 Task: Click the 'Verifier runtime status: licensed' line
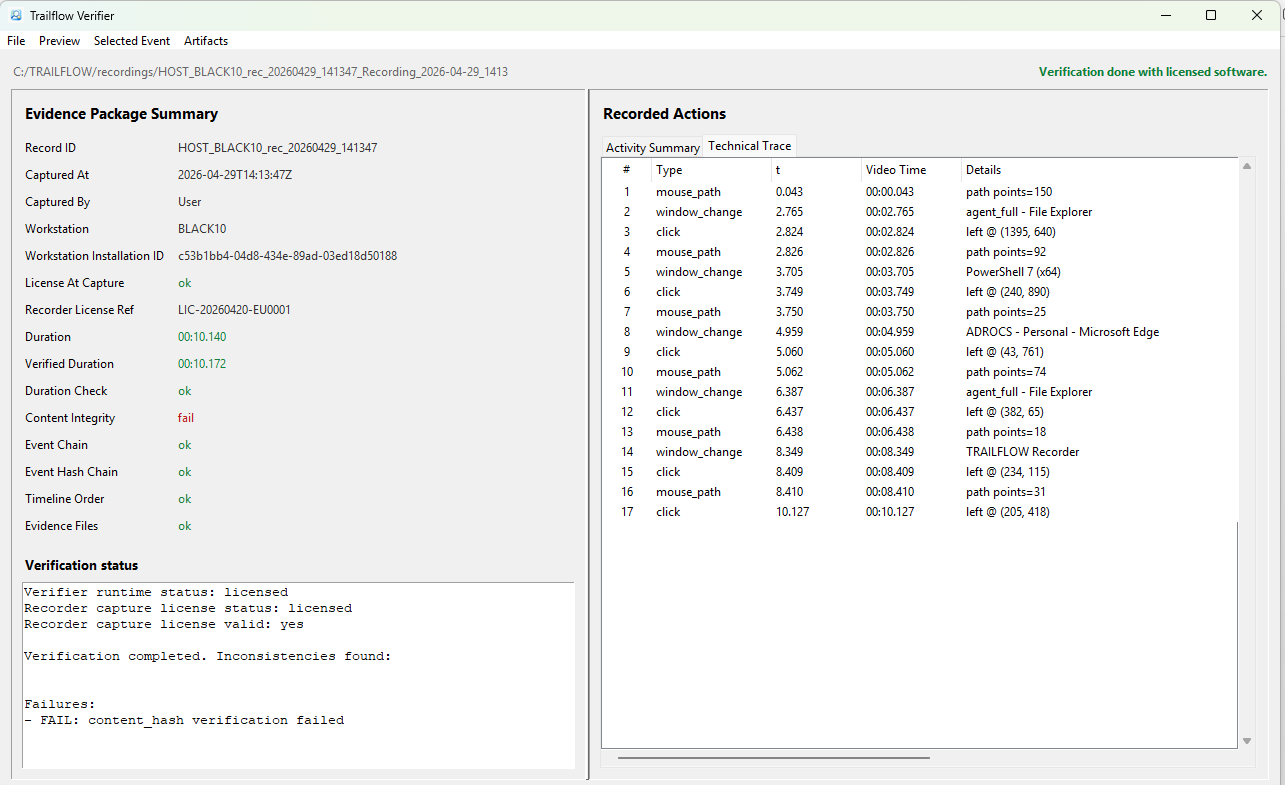156,592
